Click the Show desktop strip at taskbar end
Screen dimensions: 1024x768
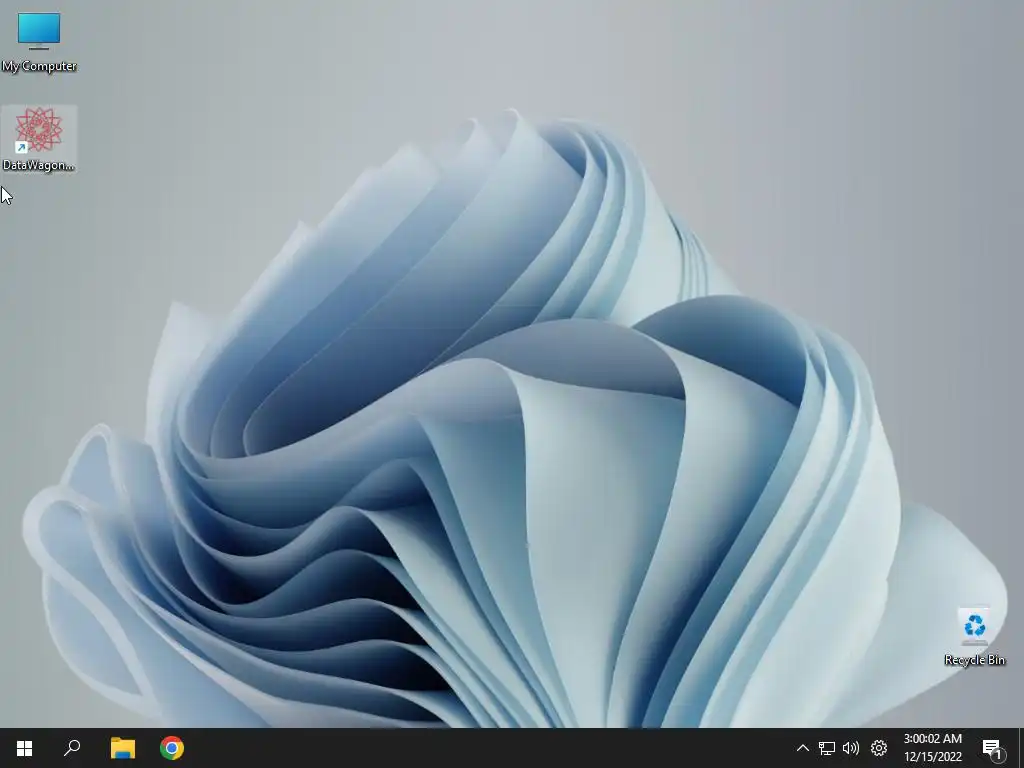(1021, 748)
